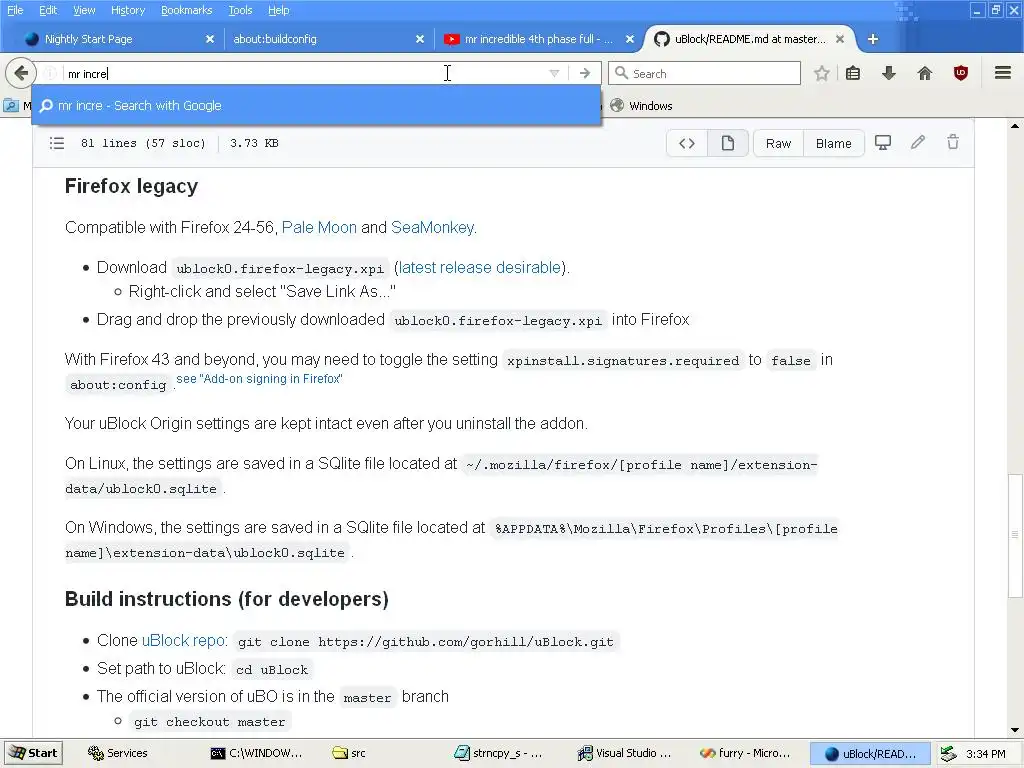The width and height of the screenshot is (1024, 768).
Task: Open the Downloads arrow icon
Action: point(888,73)
